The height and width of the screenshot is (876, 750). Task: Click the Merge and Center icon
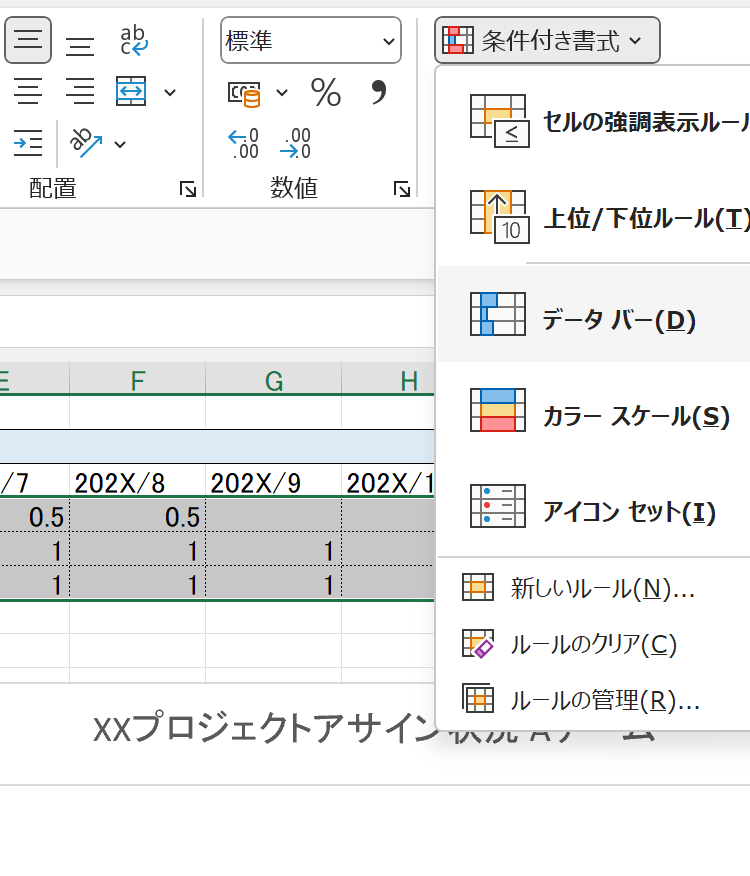tap(132, 92)
